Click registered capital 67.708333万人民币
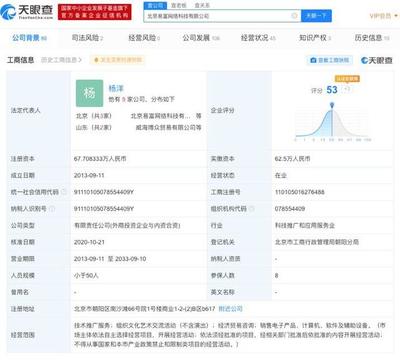Screen dimensions: 400x361 (100, 159)
